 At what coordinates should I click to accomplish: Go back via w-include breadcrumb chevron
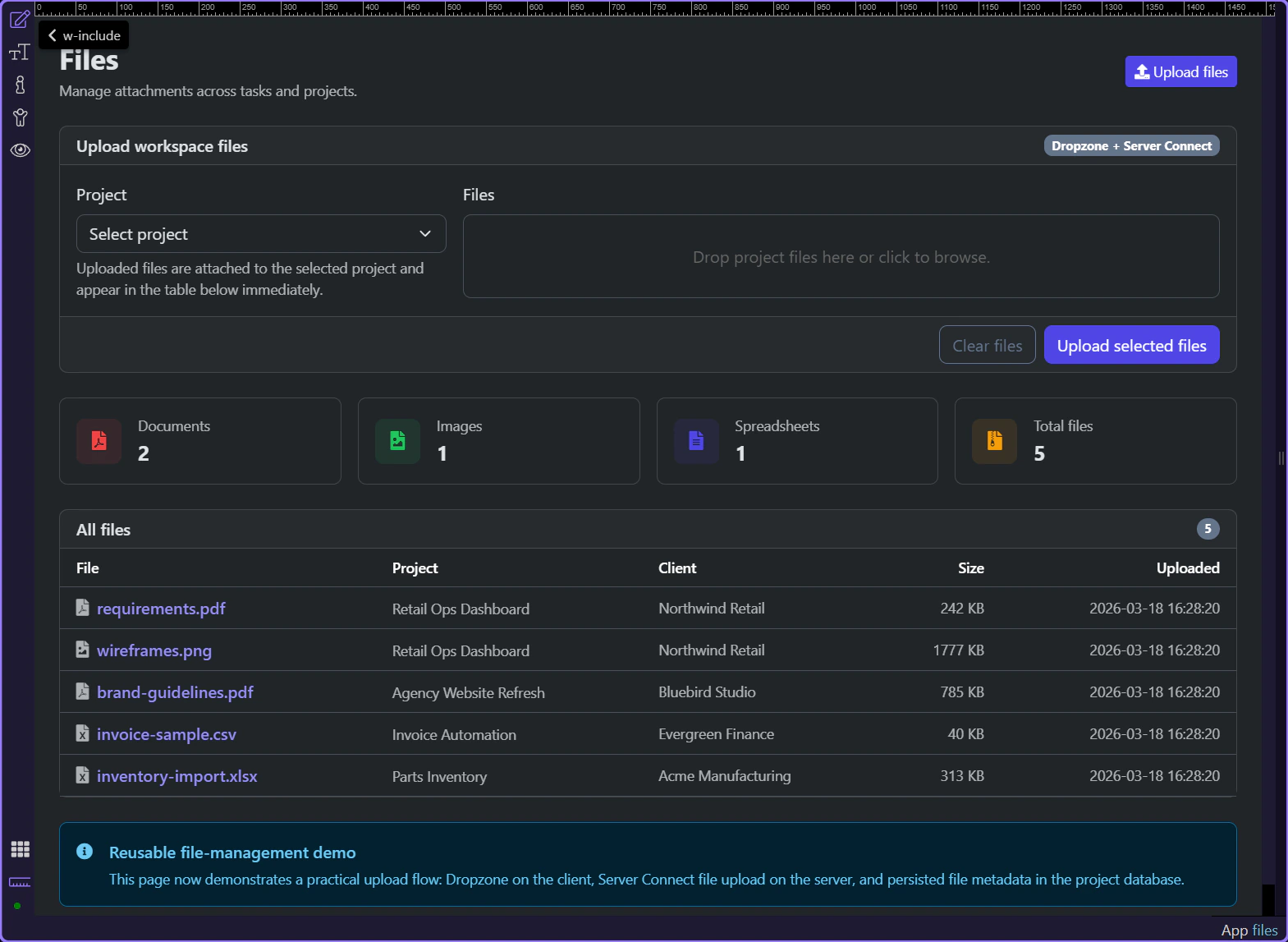(53, 35)
